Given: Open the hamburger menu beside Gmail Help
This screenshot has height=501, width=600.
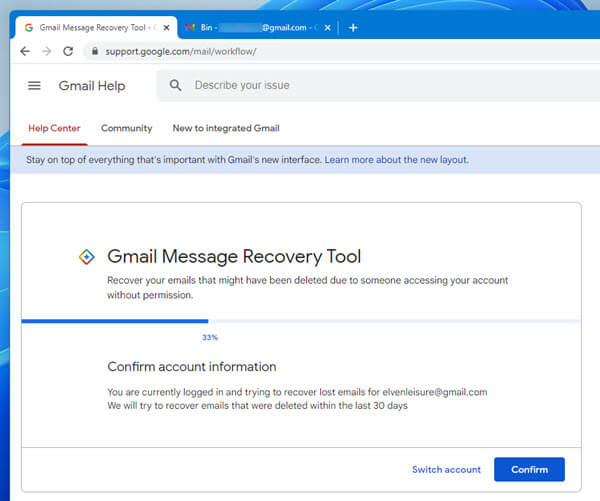Looking at the screenshot, I should (x=34, y=85).
